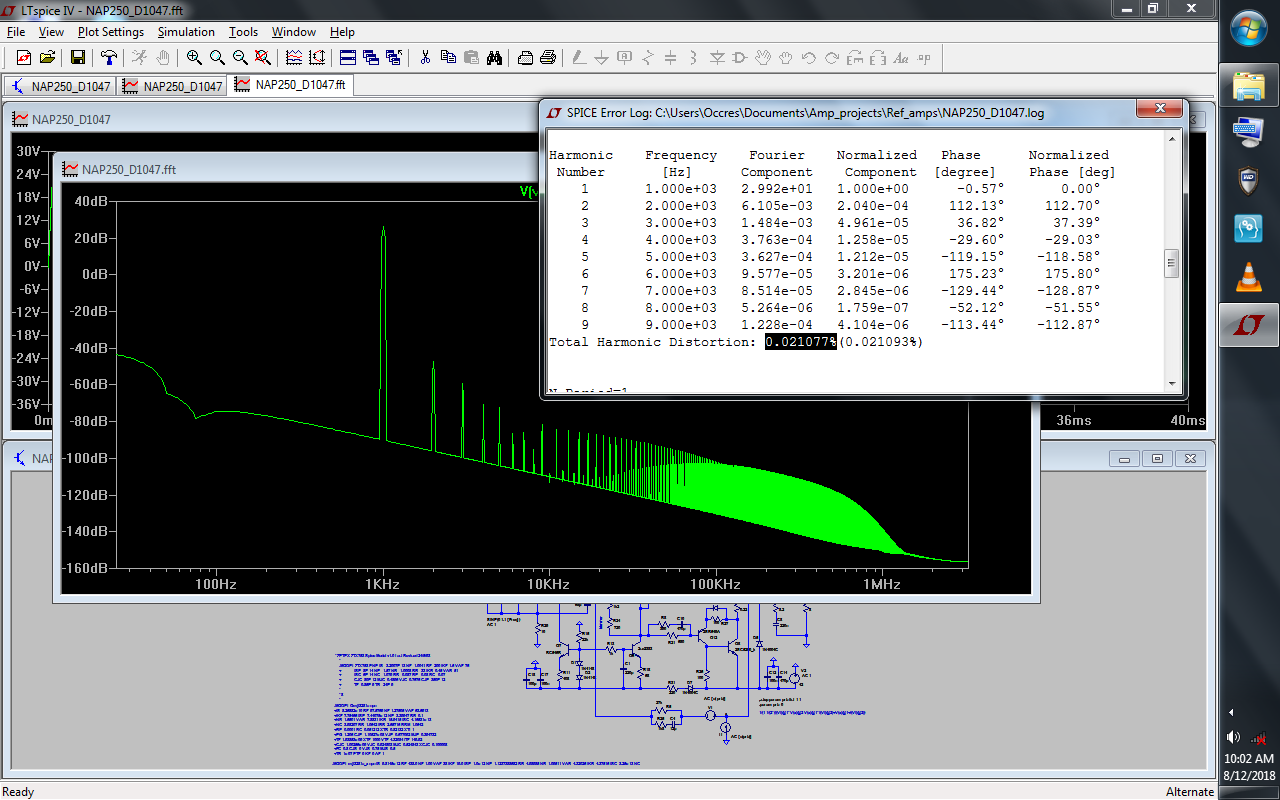1280x800 pixels.
Task: Click the Close all windows icon
Action: 394,57
